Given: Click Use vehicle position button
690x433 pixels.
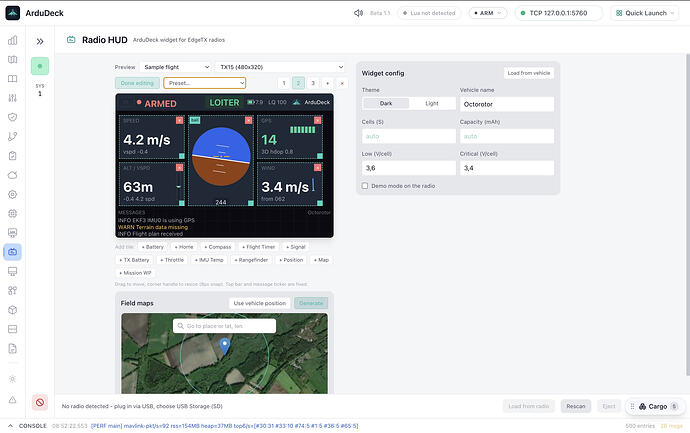Looking at the screenshot, I should [260, 303].
